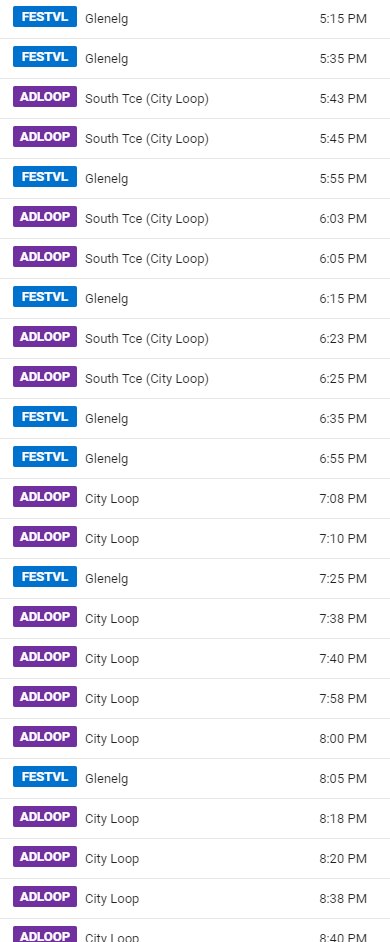Viewport: 390px width, 942px height.
Task: Select the ADLOOP badge at 7:08 PM
Action: (45, 497)
